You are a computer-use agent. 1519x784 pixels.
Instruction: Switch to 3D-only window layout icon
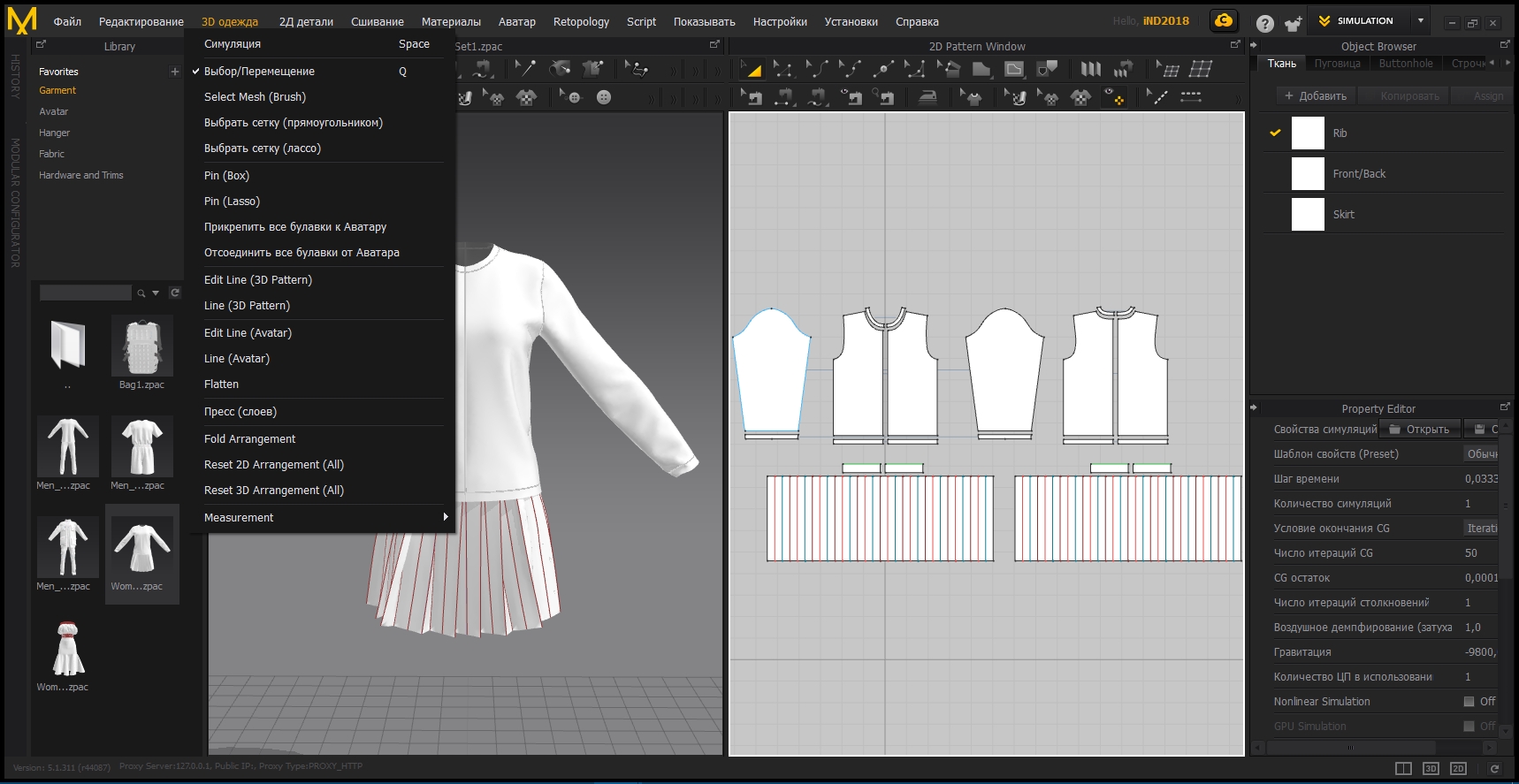(1431, 768)
